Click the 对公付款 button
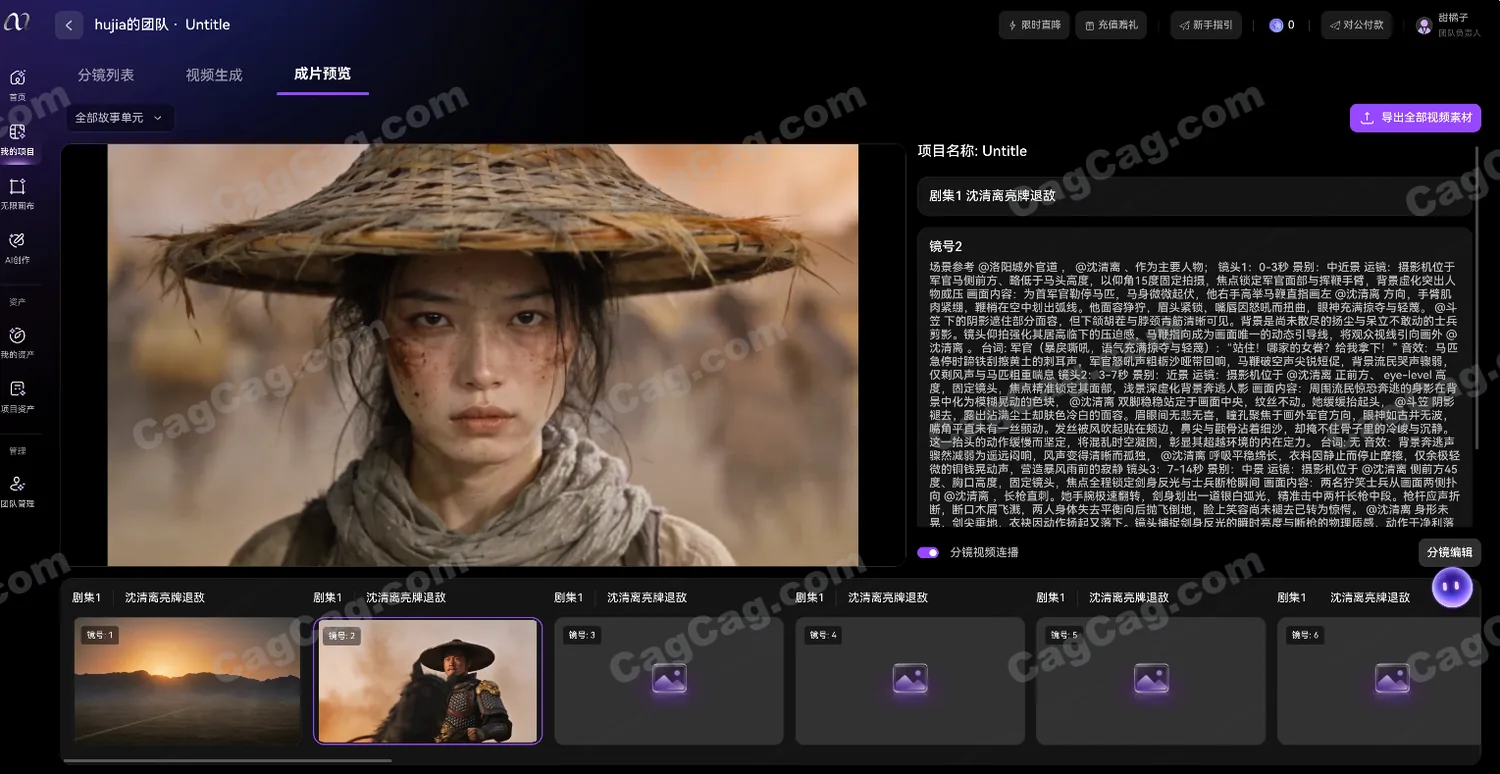 [1357, 25]
